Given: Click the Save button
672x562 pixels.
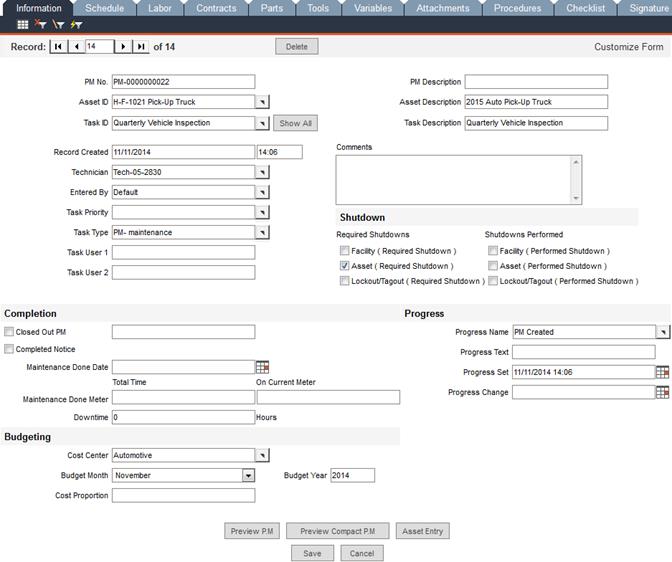Looking at the screenshot, I should pyautogui.click(x=312, y=553).
